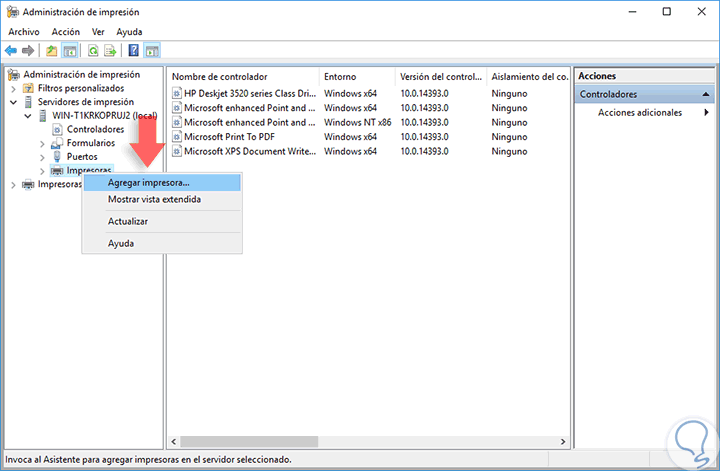Click the Back arrow toolbar icon
This screenshot has width=720, height=471.
pyautogui.click(x=11, y=50)
